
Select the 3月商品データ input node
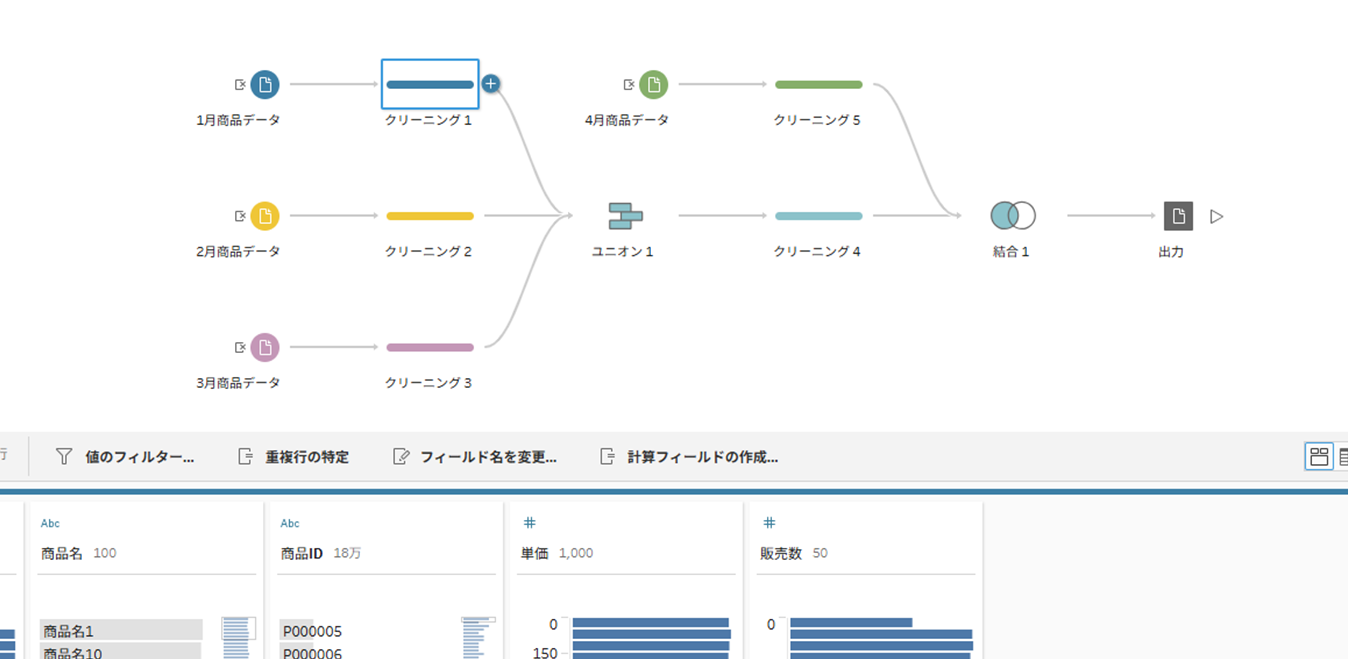click(264, 348)
